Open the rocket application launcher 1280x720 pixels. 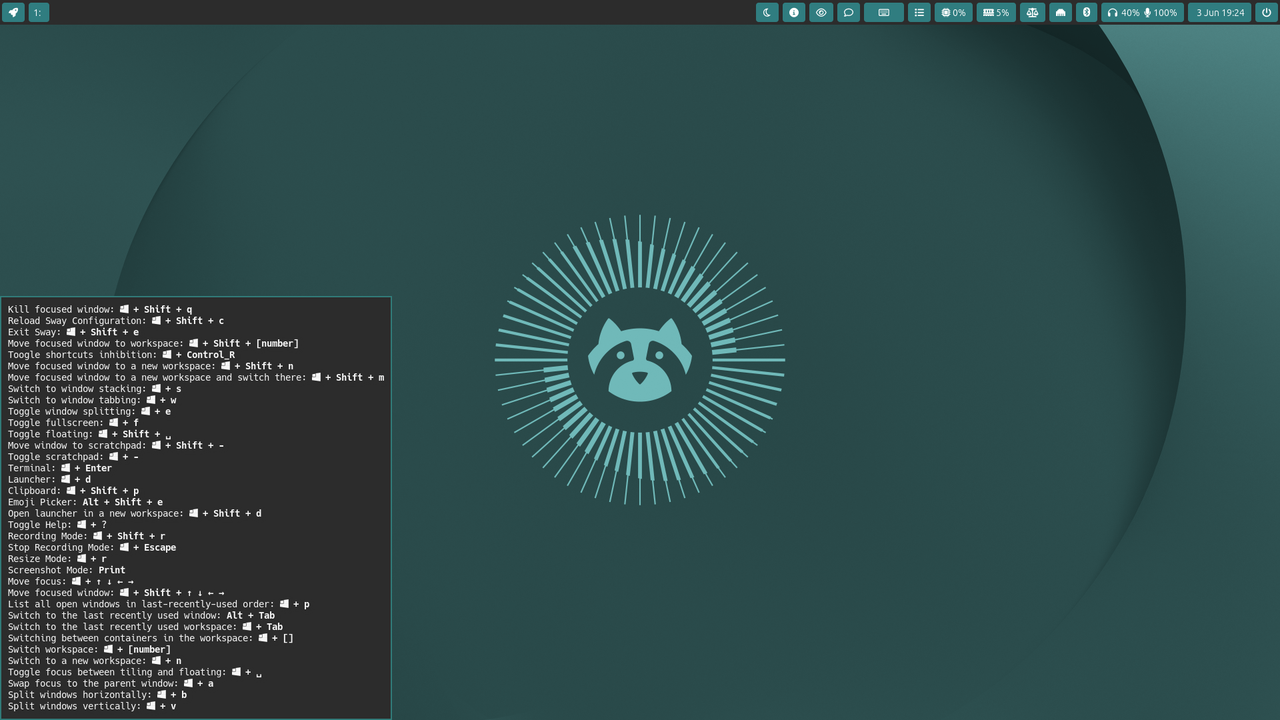click(13, 13)
